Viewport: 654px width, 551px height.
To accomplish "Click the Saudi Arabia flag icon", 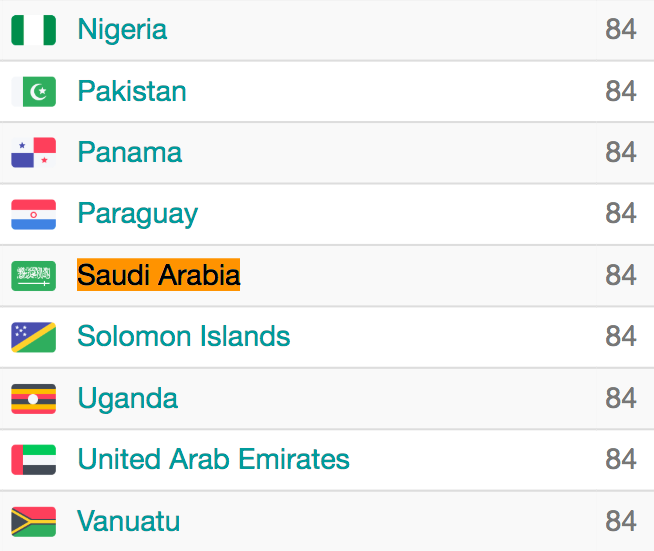I will (33, 275).
